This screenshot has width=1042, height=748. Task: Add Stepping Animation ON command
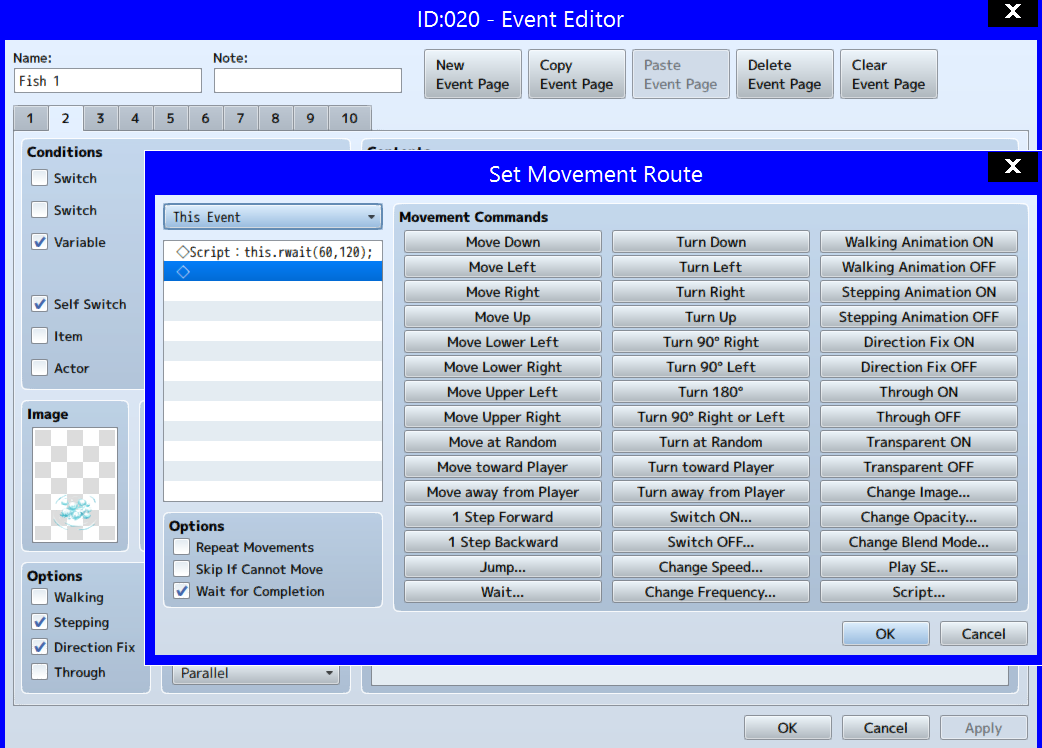pos(918,292)
